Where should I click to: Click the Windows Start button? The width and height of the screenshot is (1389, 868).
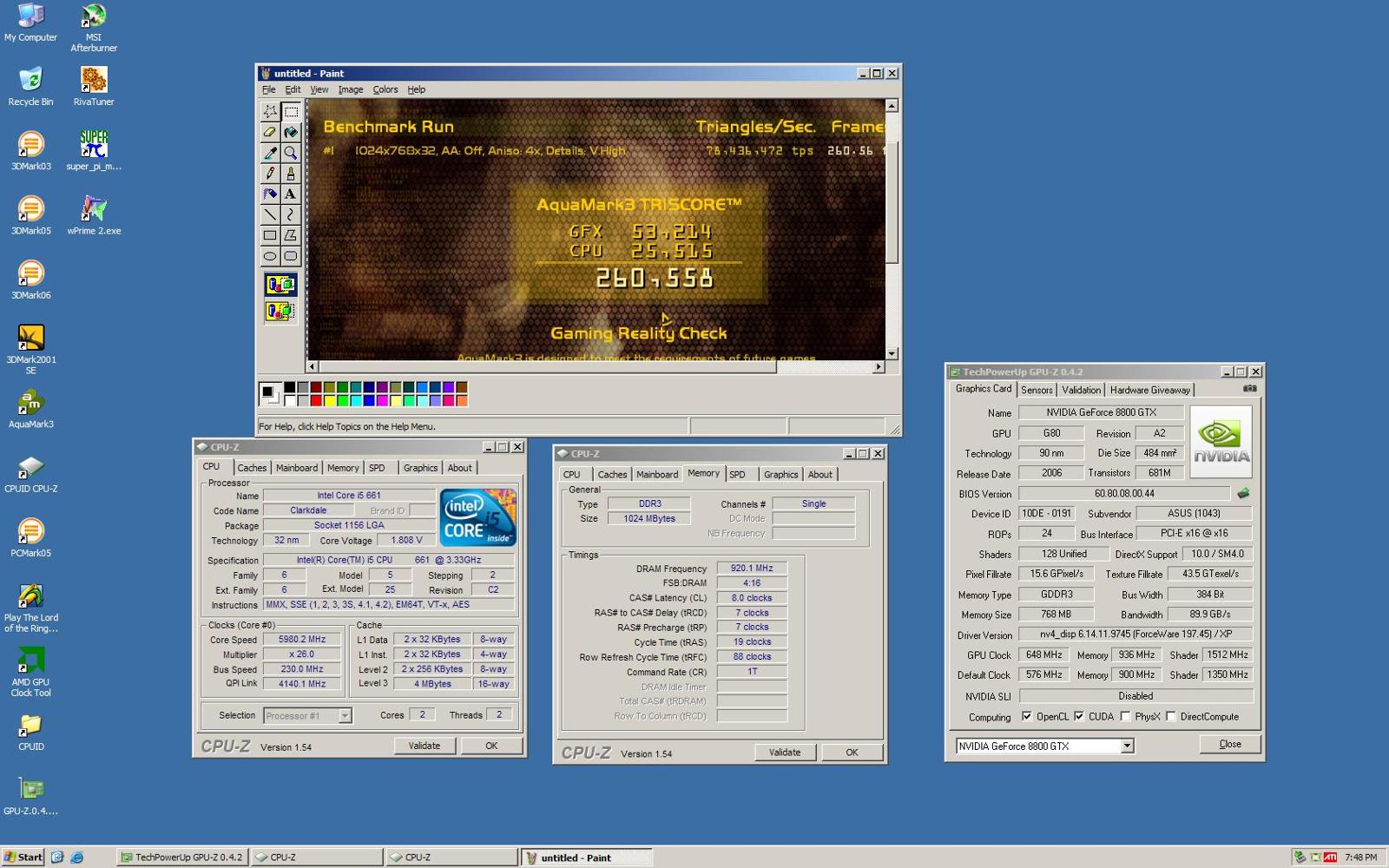pos(23,857)
